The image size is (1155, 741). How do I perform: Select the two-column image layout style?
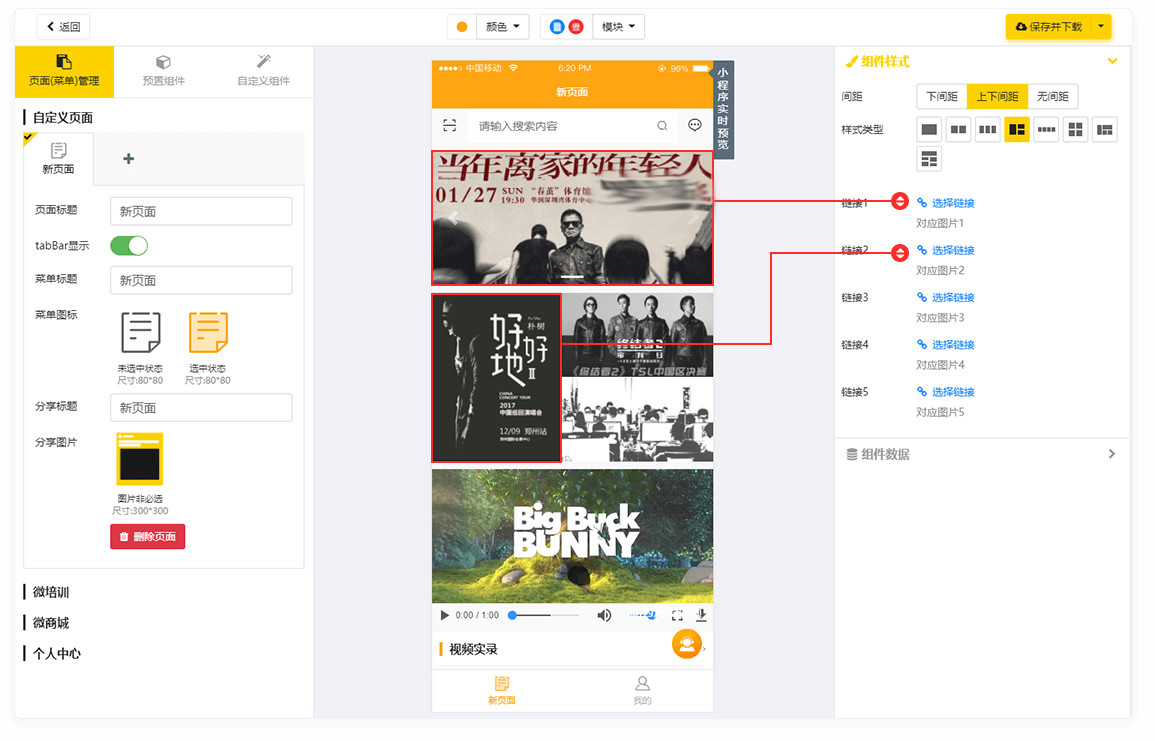(958, 130)
